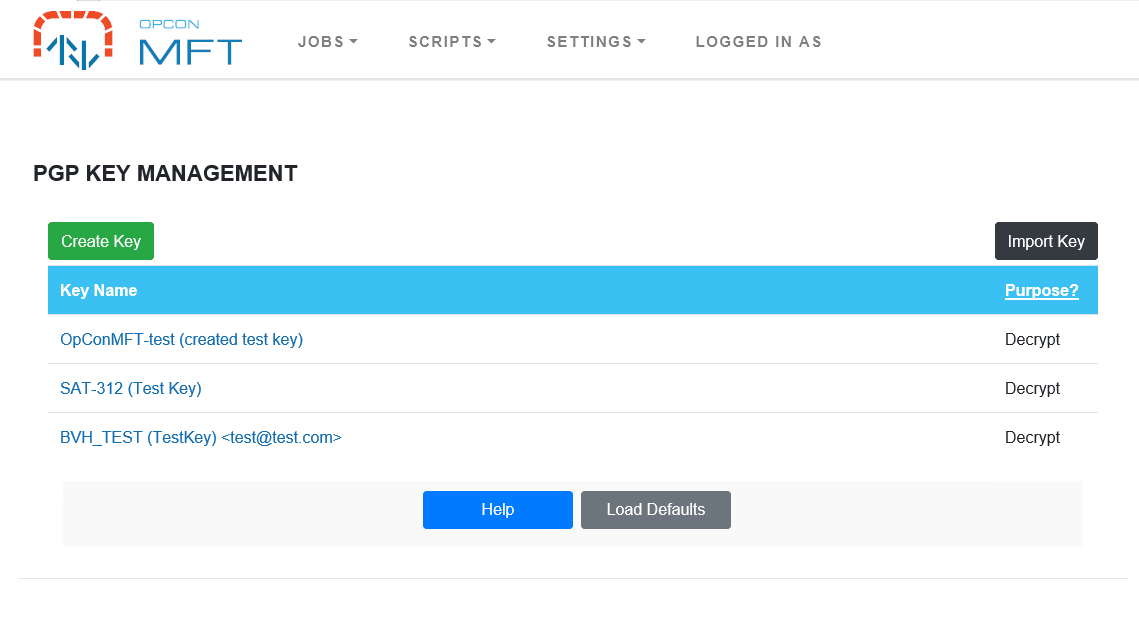Click the OpCon MFT logo icon
The image size is (1139, 630).
(73, 41)
